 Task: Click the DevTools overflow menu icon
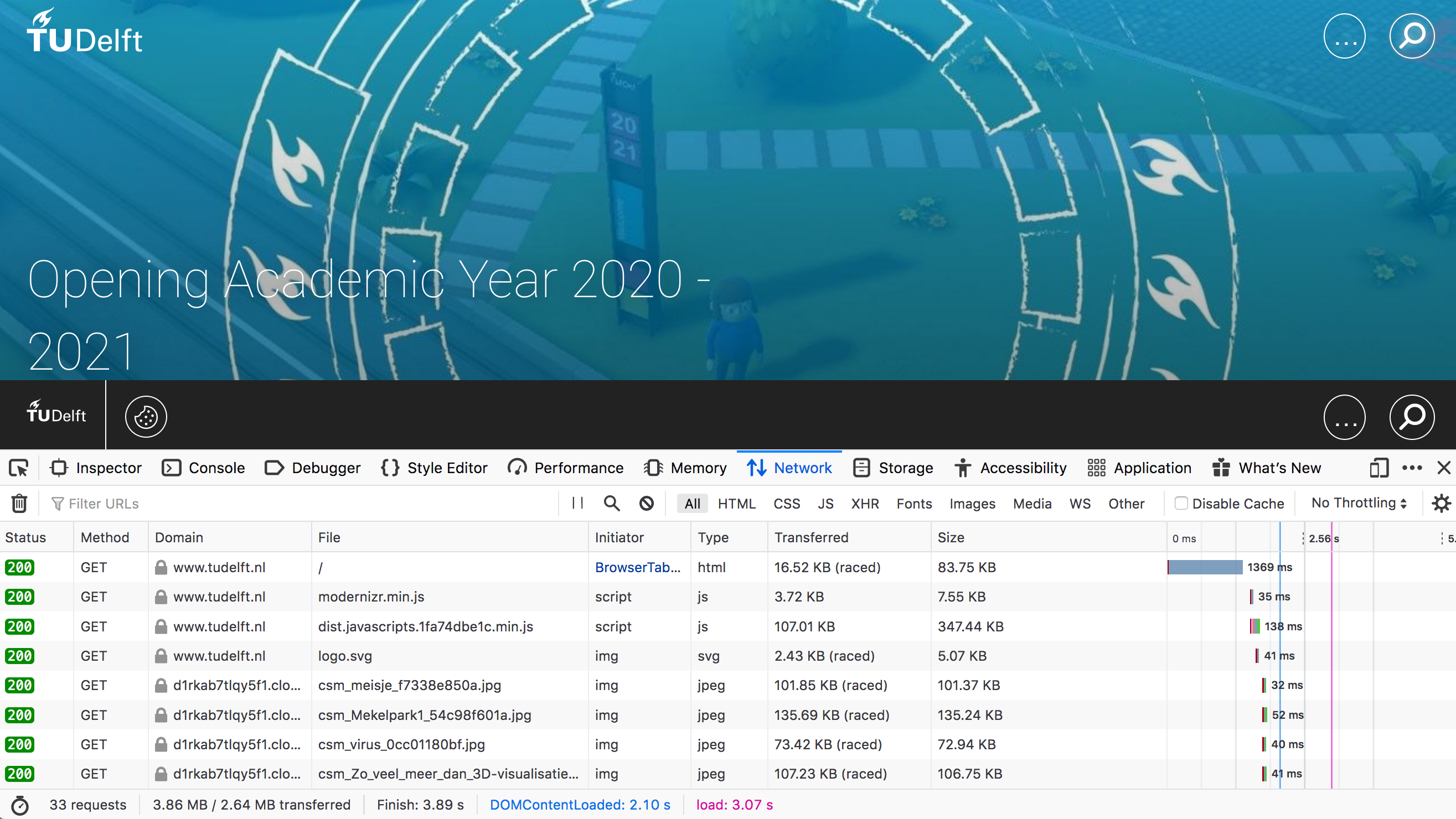pyautogui.click(x=1412, y=467)
